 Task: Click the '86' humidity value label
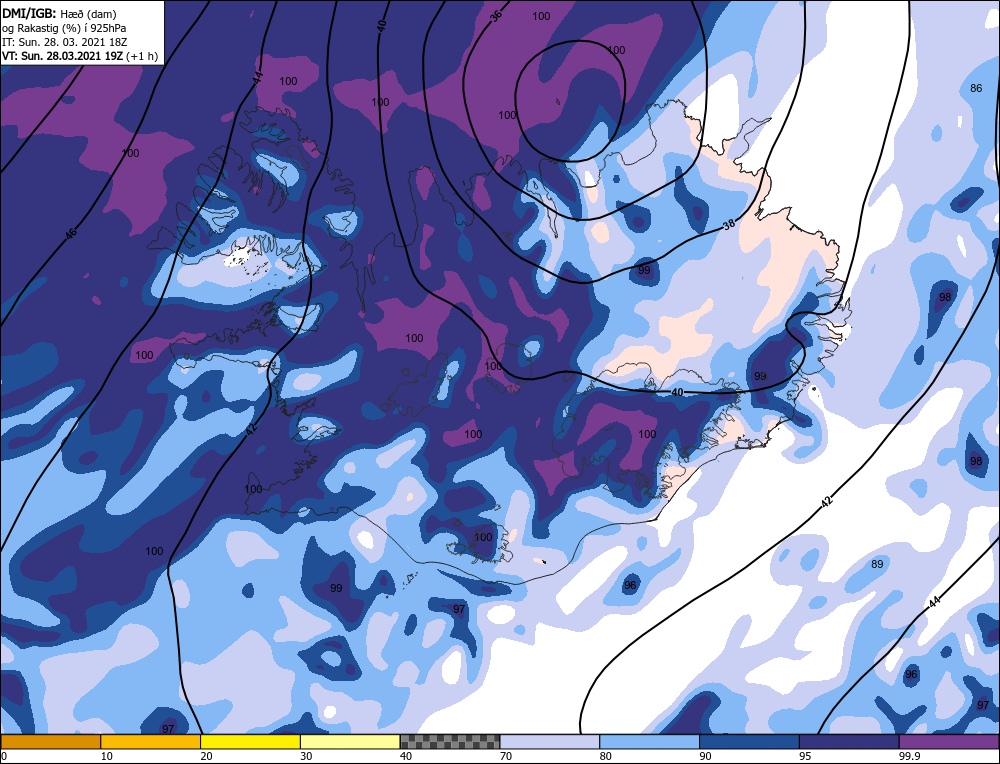tap(976, 88)
